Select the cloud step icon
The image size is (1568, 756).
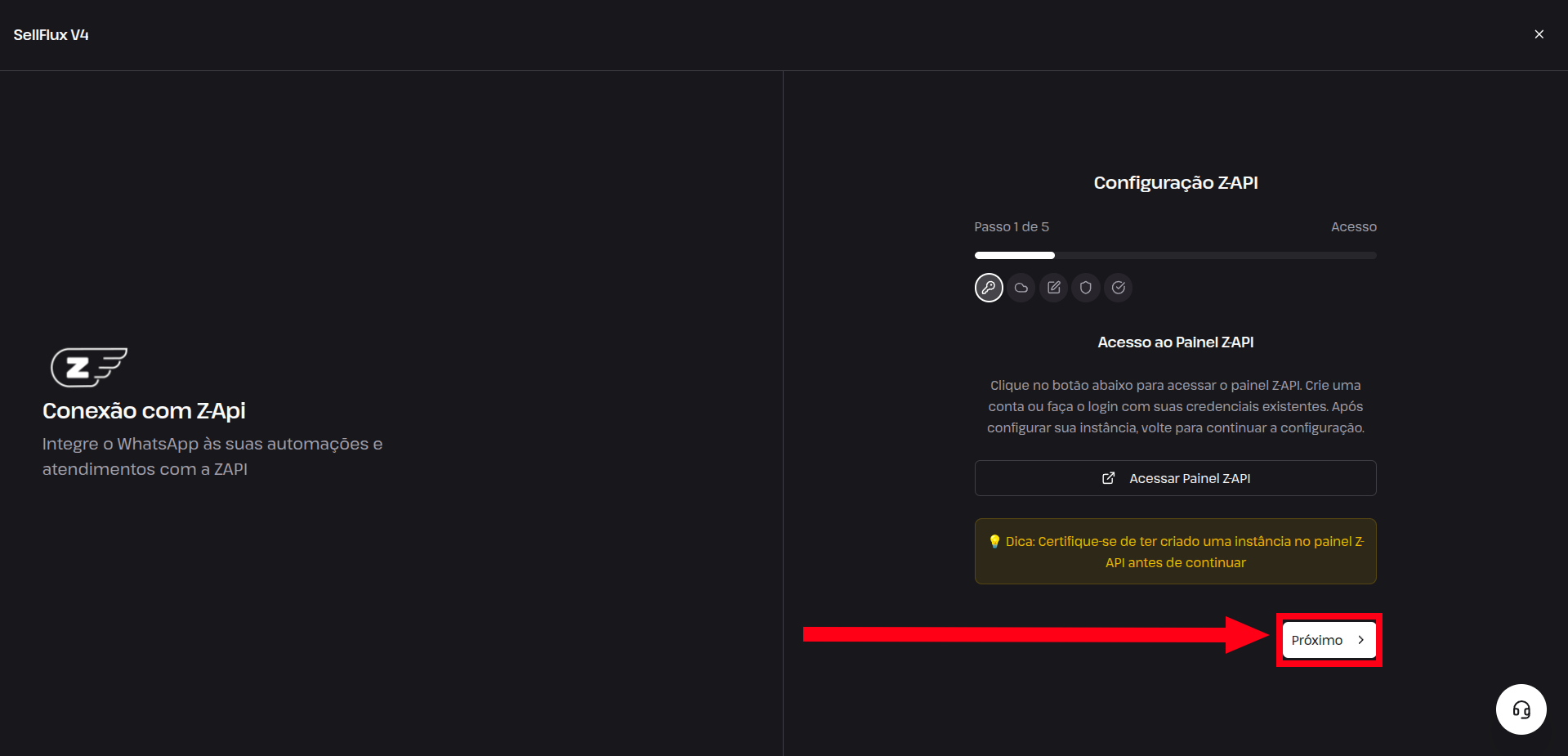coord(1021,288)
